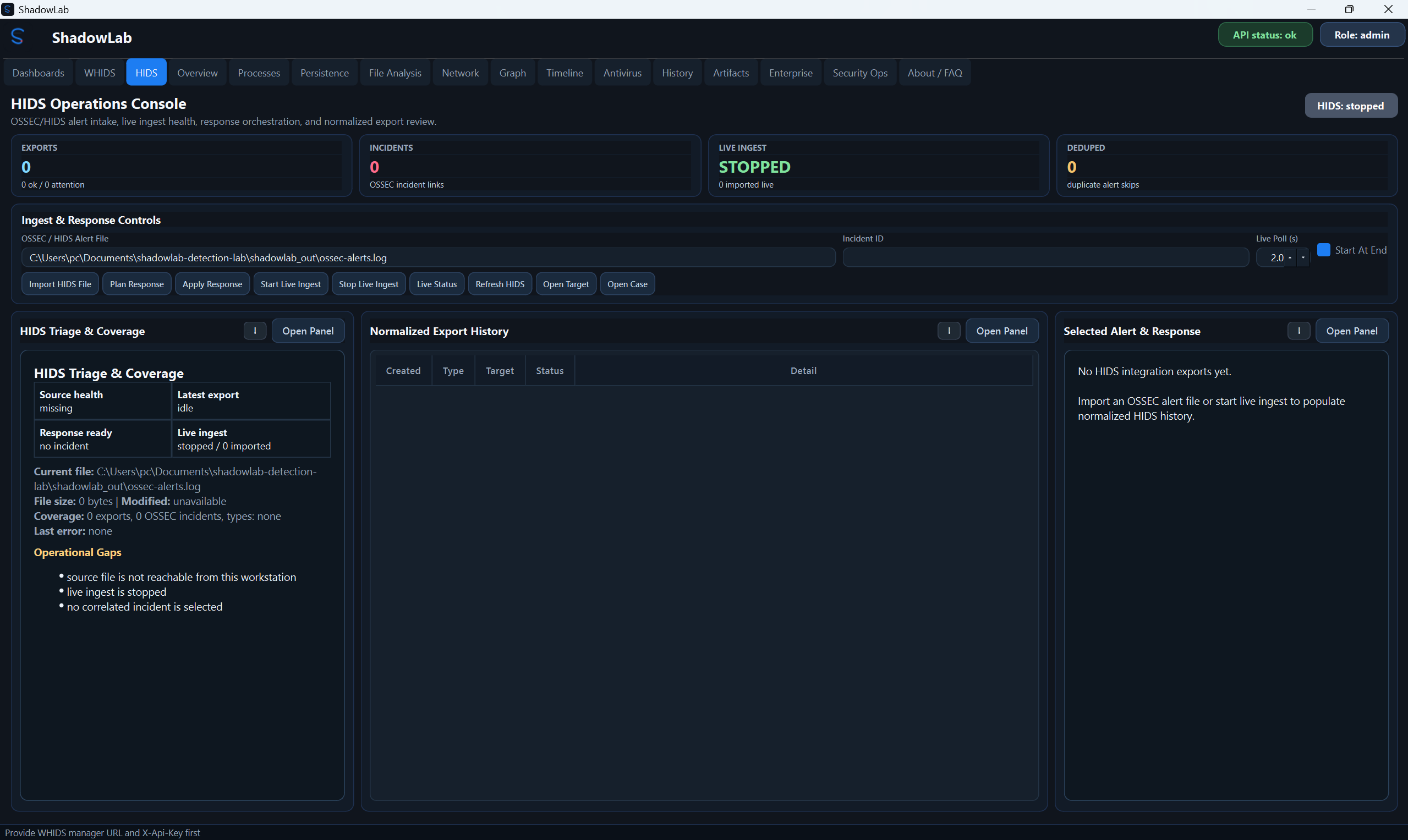Click the Detail column header
Image resolution: width=1408 pixels, height=840 pixels.
(x=803, y=370)
